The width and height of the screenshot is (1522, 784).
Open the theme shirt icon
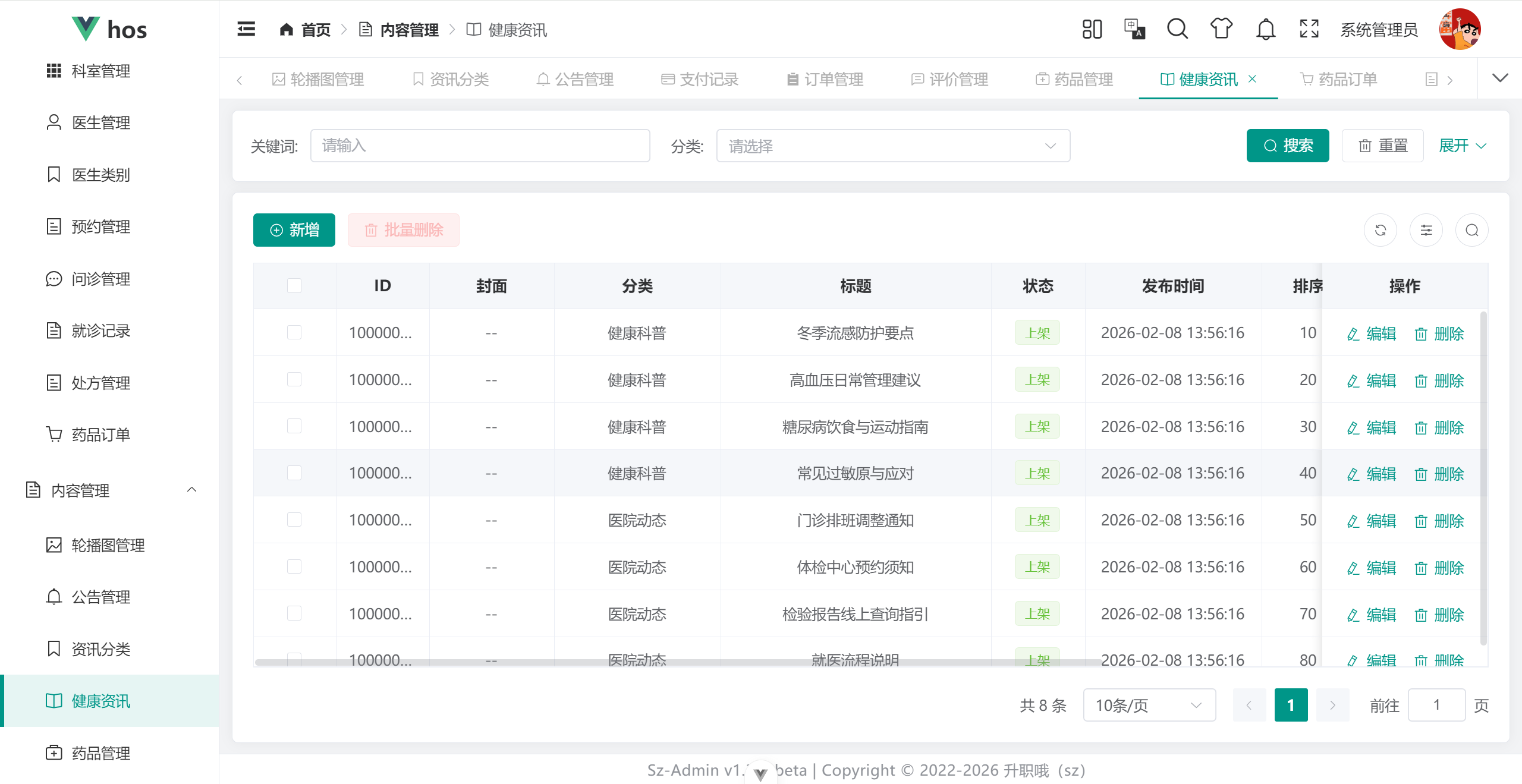[x=1221, y=29]
